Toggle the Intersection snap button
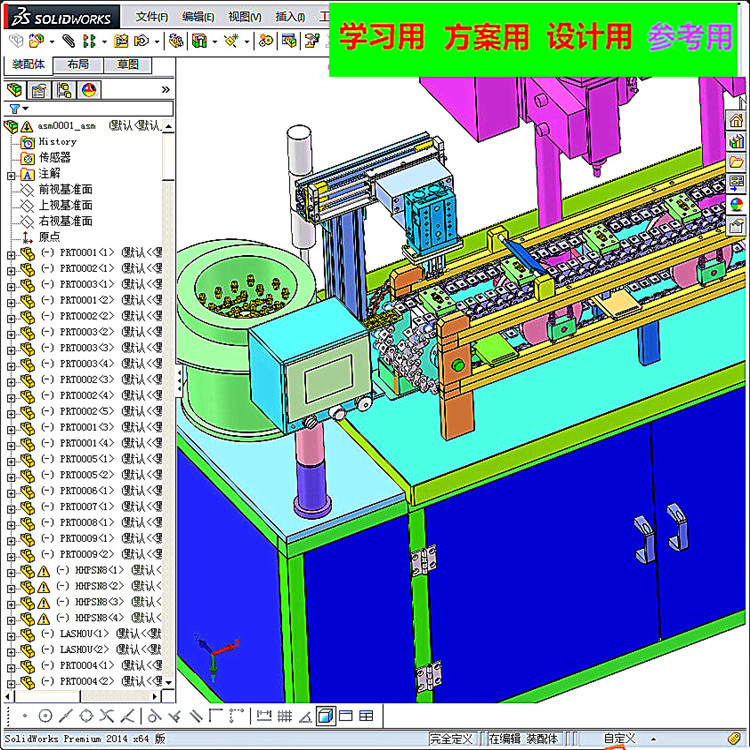This screenshot has width=750, height=750. 107,716
